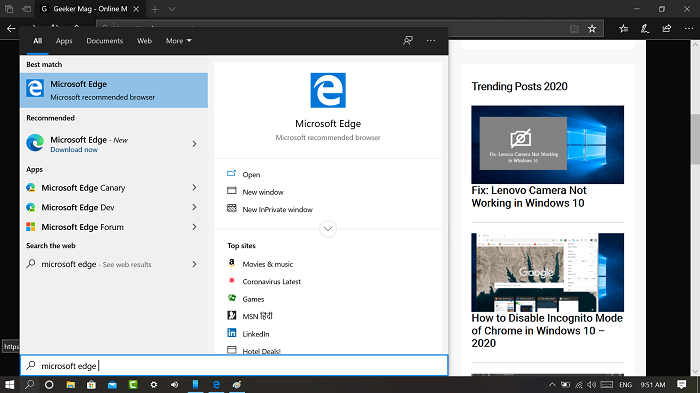Open reading view icon in address bar
Viewport: 700px width, 393px height.
click(x=574, y=29)
